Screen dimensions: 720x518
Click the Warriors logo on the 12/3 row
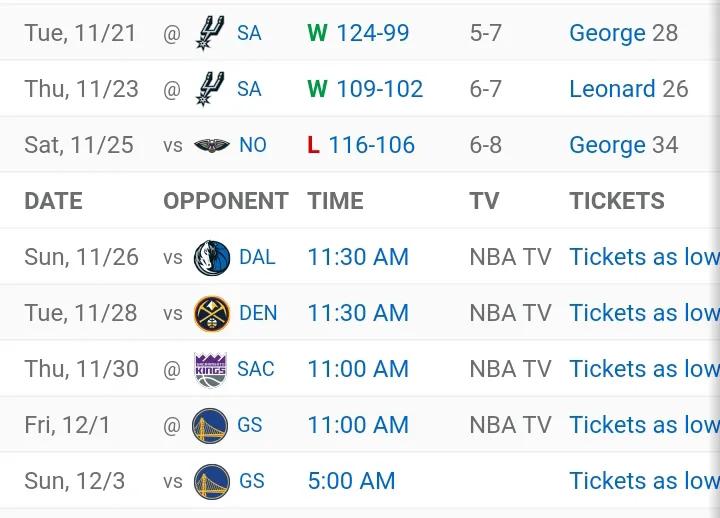click(x=212, y=482)
